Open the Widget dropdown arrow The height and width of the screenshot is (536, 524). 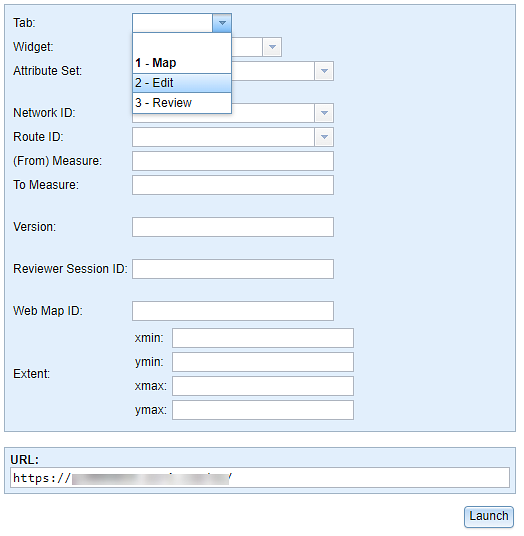coord(272,47)
